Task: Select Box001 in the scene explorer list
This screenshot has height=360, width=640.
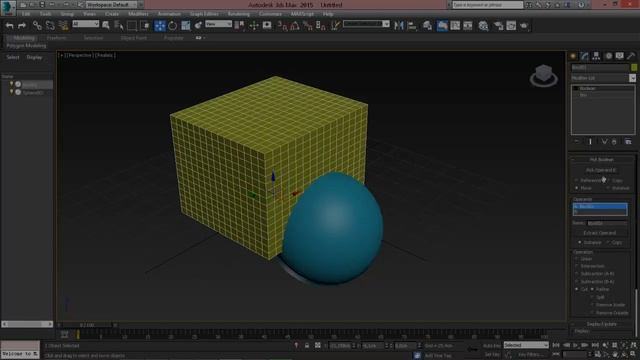Action: tap(30, 85)
